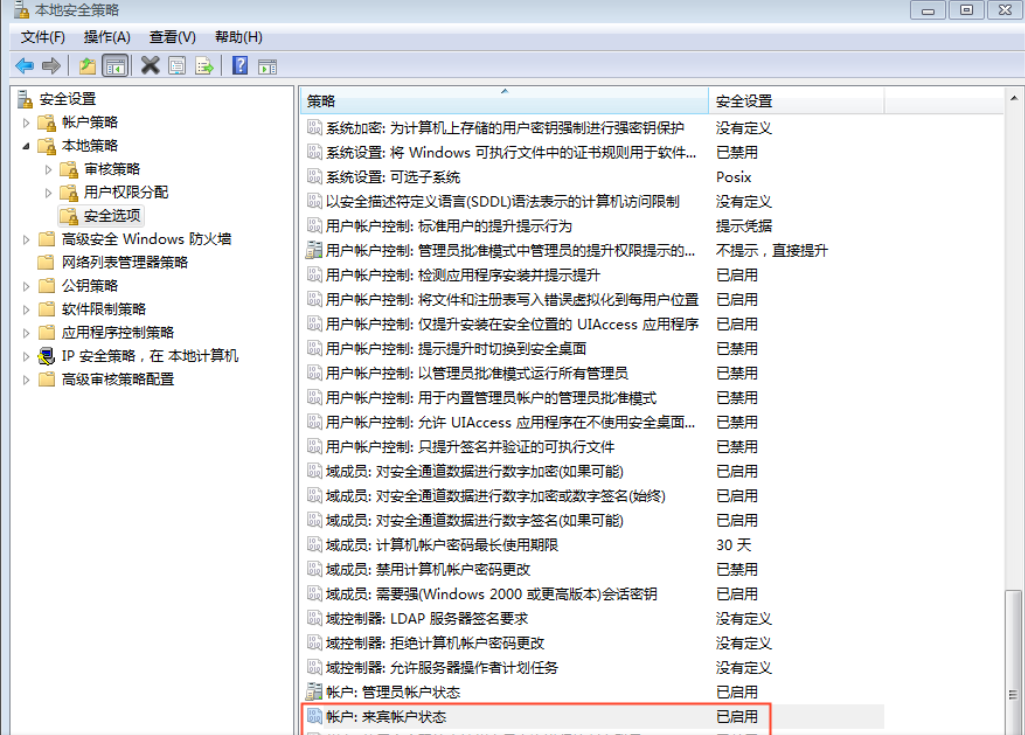1025x735 pixels.
Task: Open Help via question mark icon
Action: pos(240,65)
